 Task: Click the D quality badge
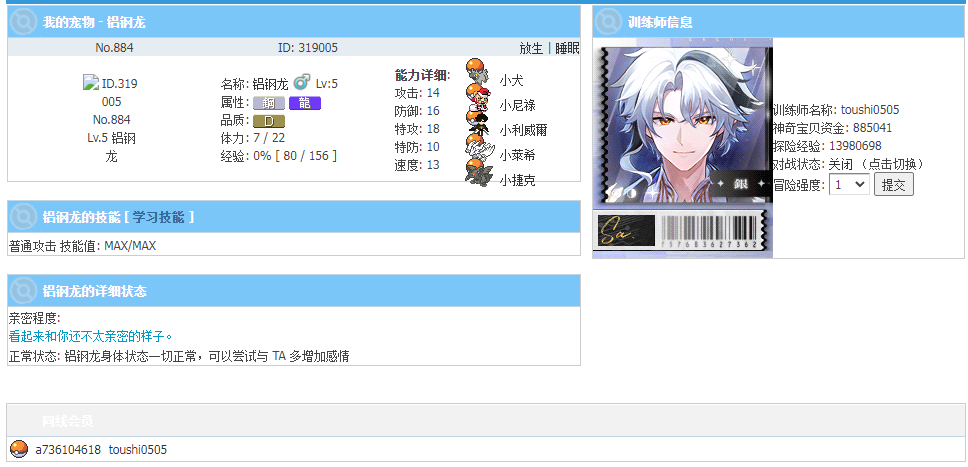269,121
